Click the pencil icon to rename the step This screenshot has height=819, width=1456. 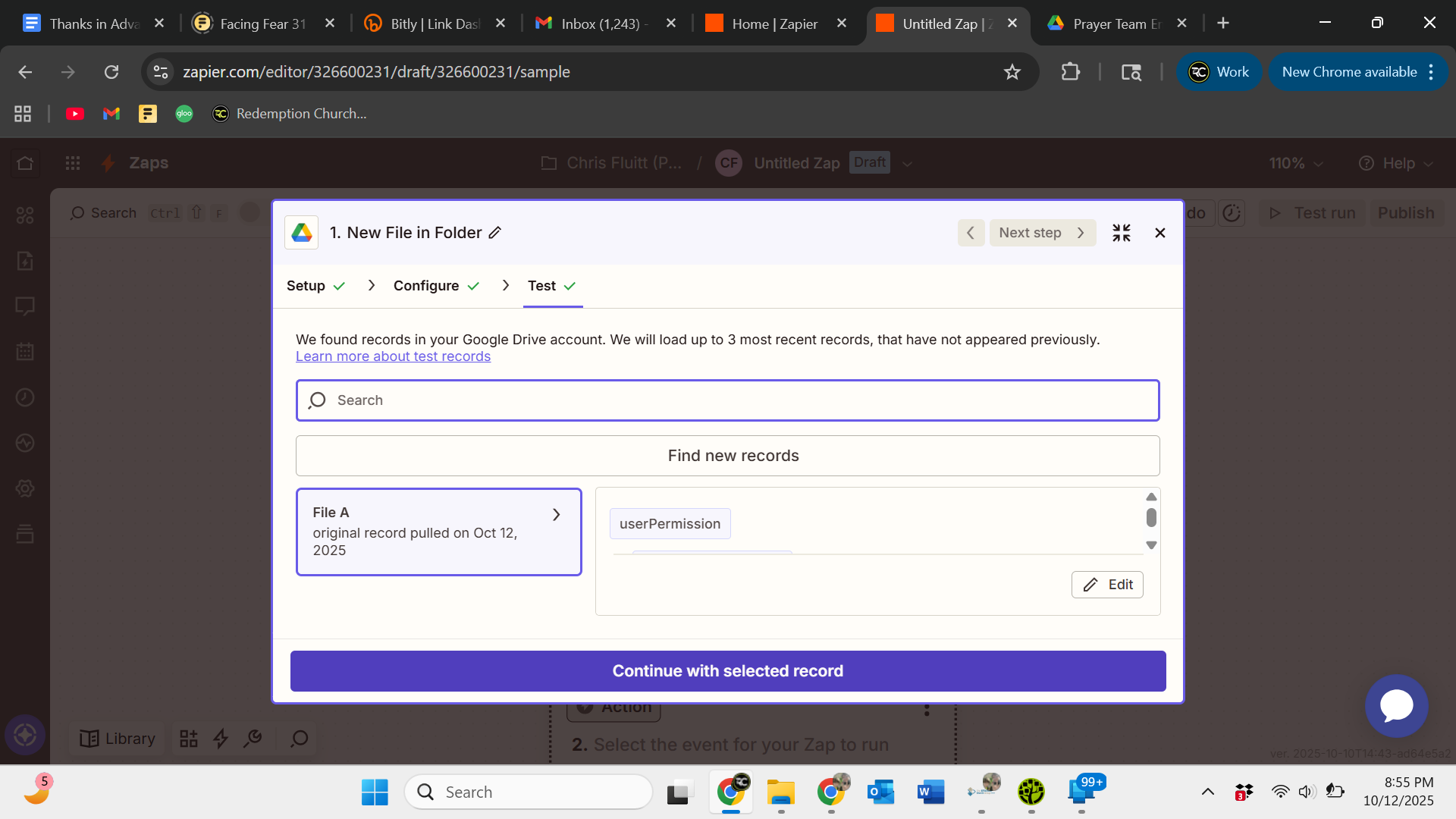[495, 233]
